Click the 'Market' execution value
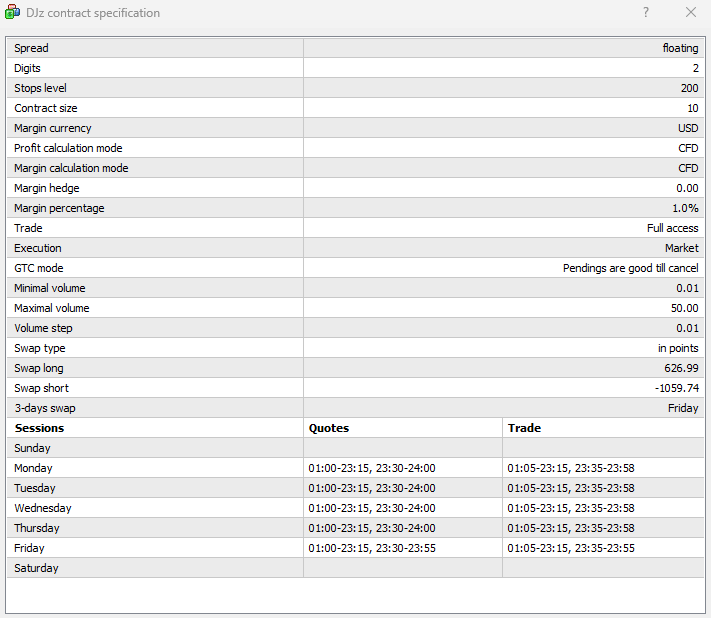The width and height of the screenshot is (711, 618). tap(682, 248)
